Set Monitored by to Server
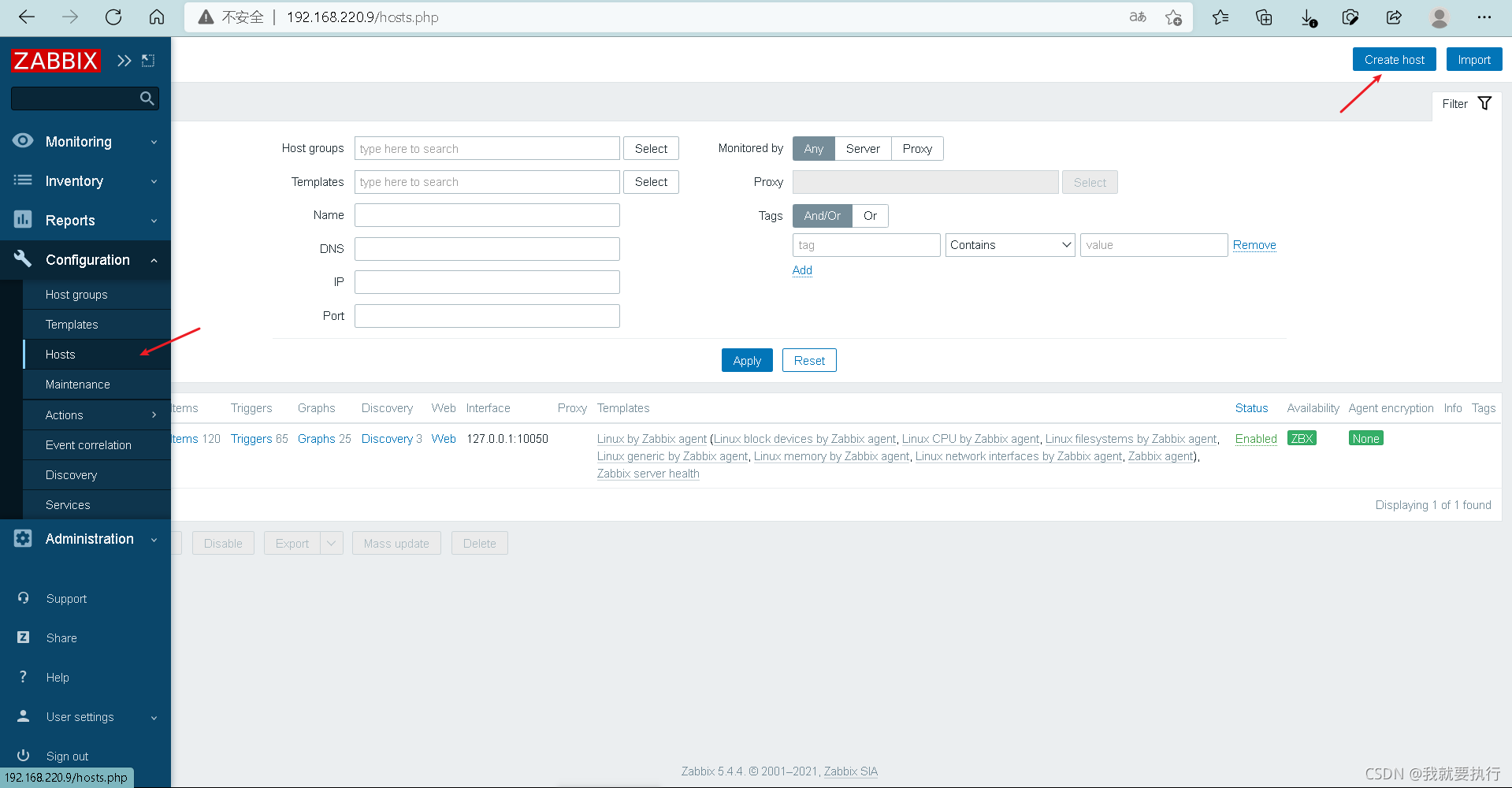The height and width of the screenshot is (788, 1512). [x=863, y=149]
